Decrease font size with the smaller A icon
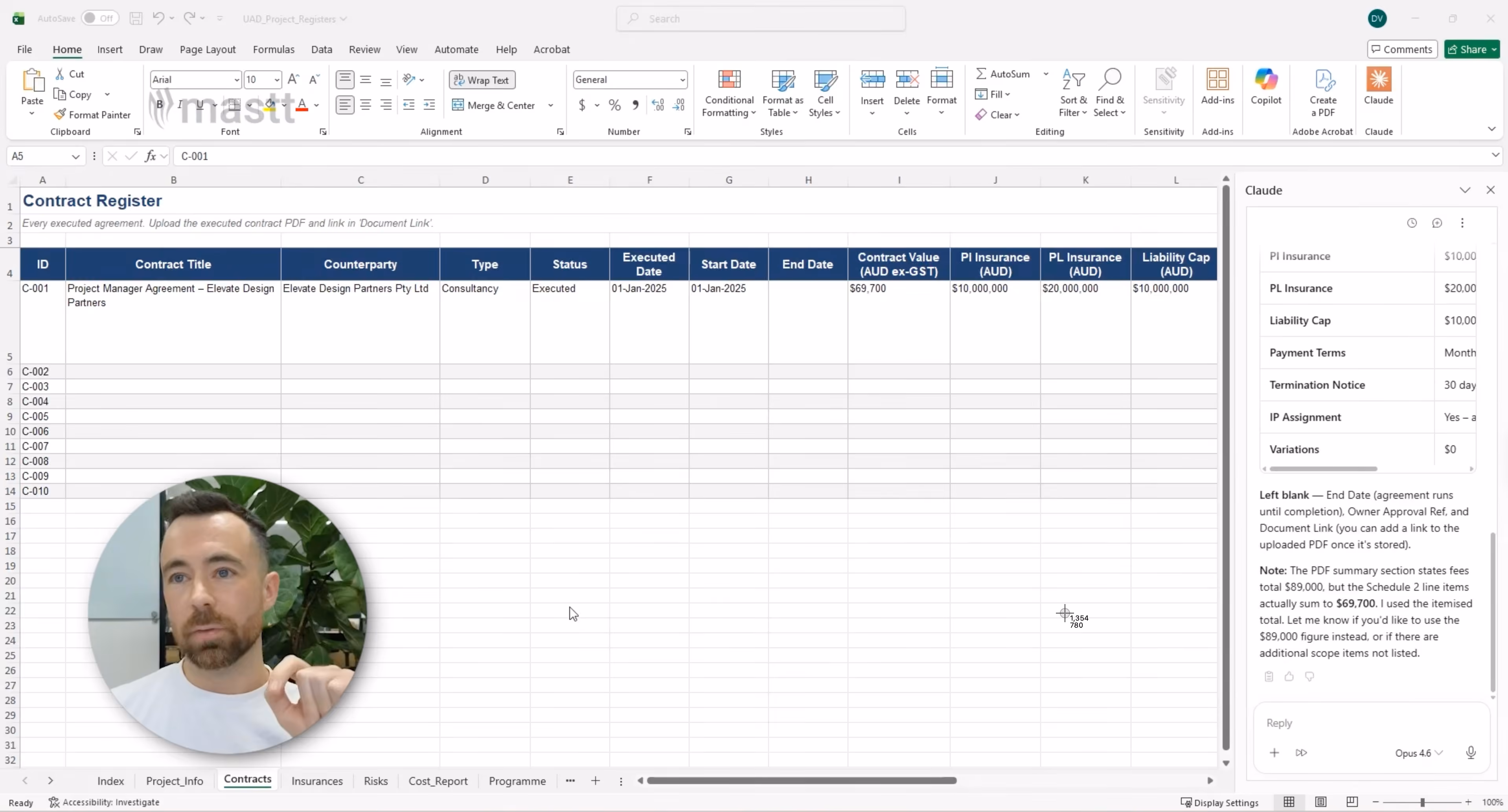The height and width of the screenshot is (812, 1508). 314,80
